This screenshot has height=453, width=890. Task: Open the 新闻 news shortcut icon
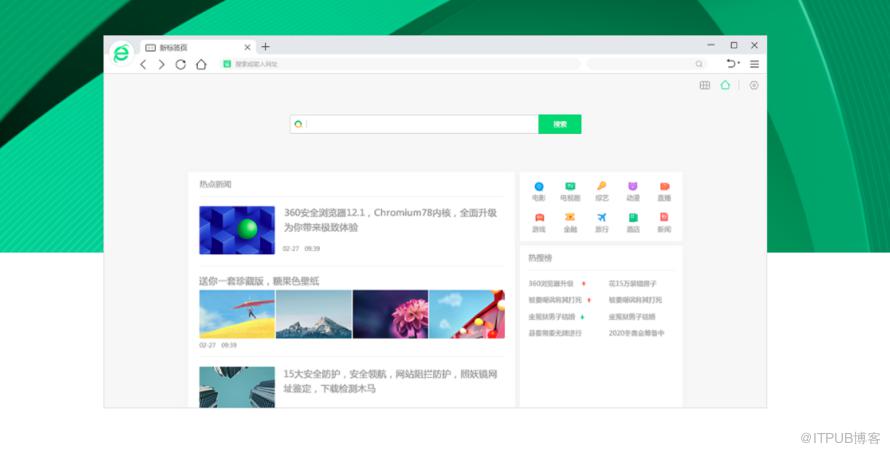tap(664, 217)
